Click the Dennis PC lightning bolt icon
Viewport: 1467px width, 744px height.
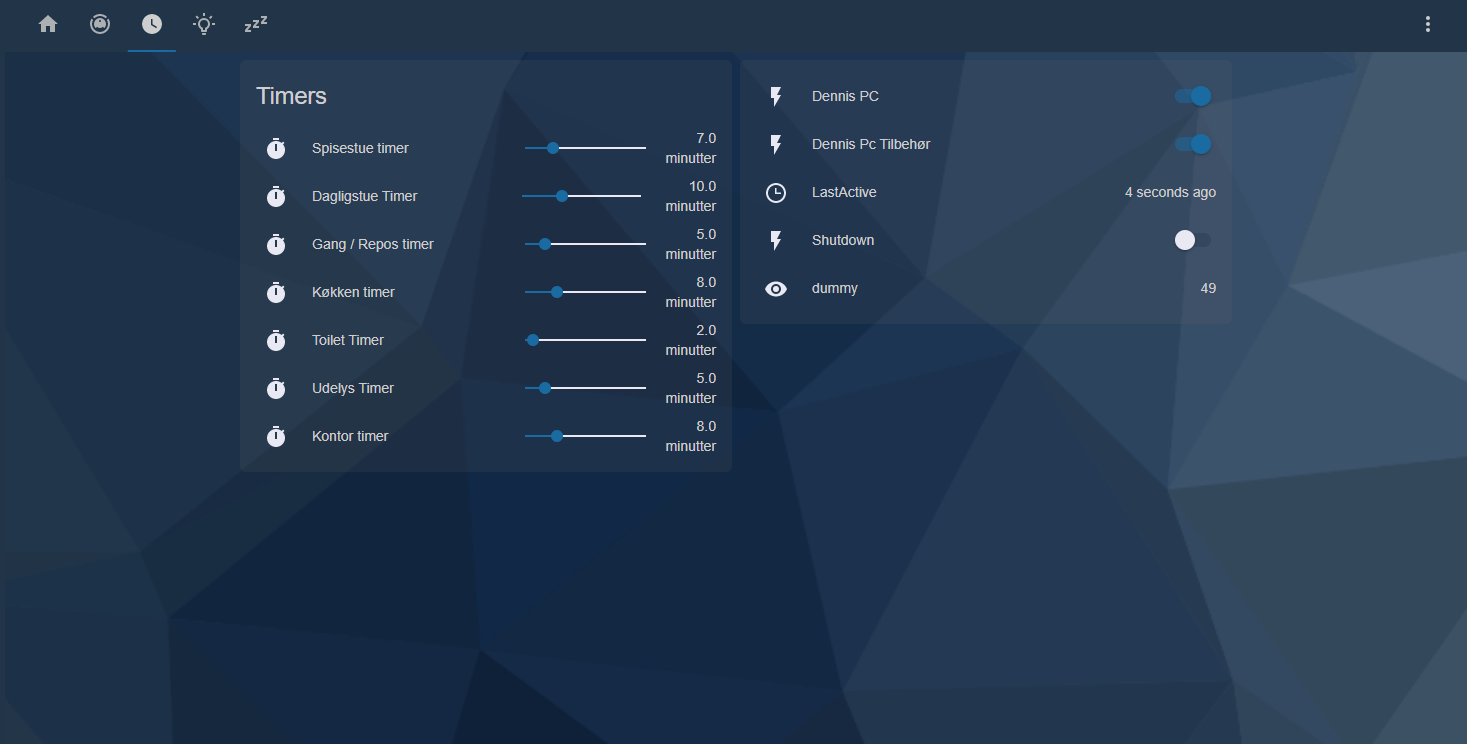click(x=776, y=96)
